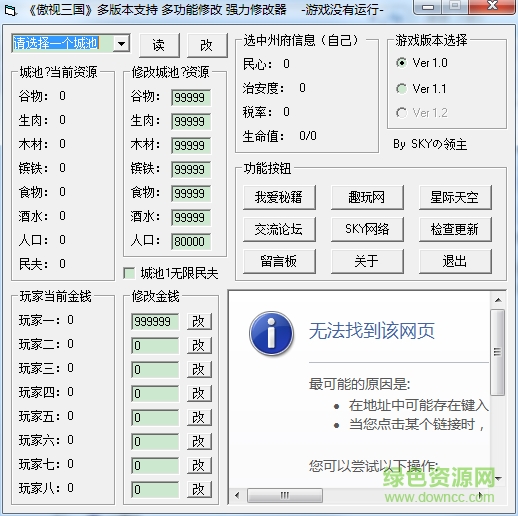Image resolution: width=518 pixels, height=516 pixels.
Task: Open the city selection combo box
Action: [x=71, y=43]
